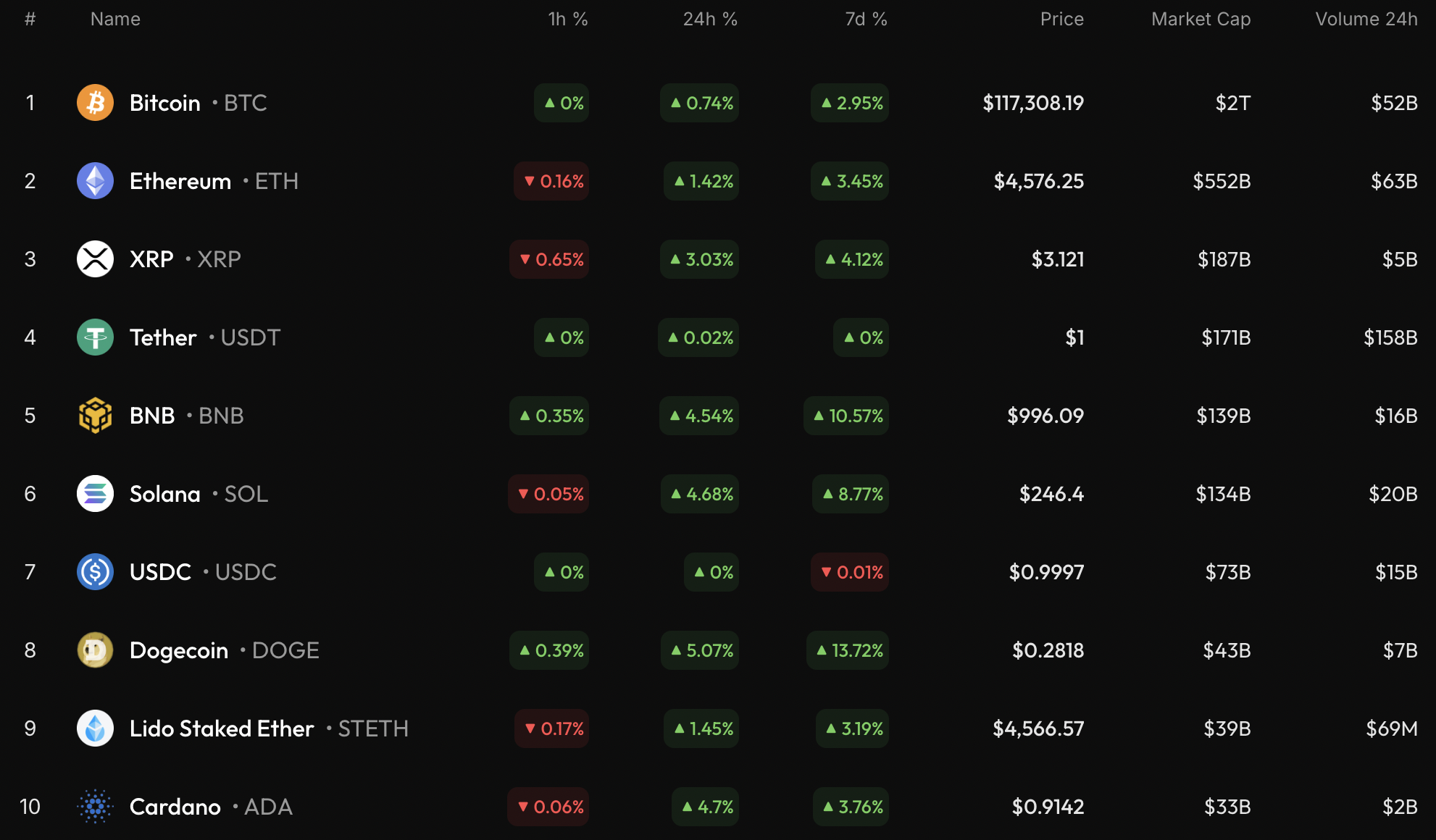Click Dogecoin's 13.72% weekly change badge
Viewport: 1436px width, 840px height.
click(x=849, y=650)
